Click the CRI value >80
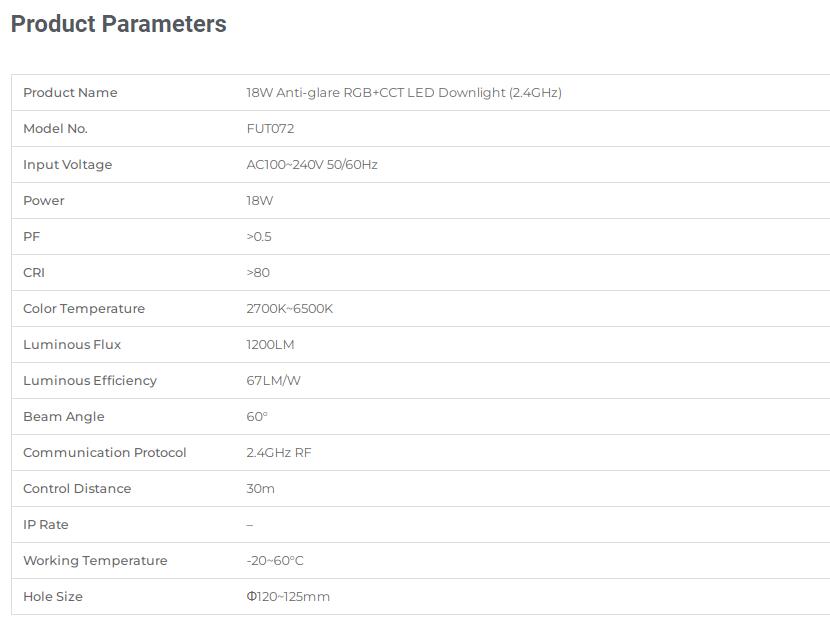 (x=258, y=273)
